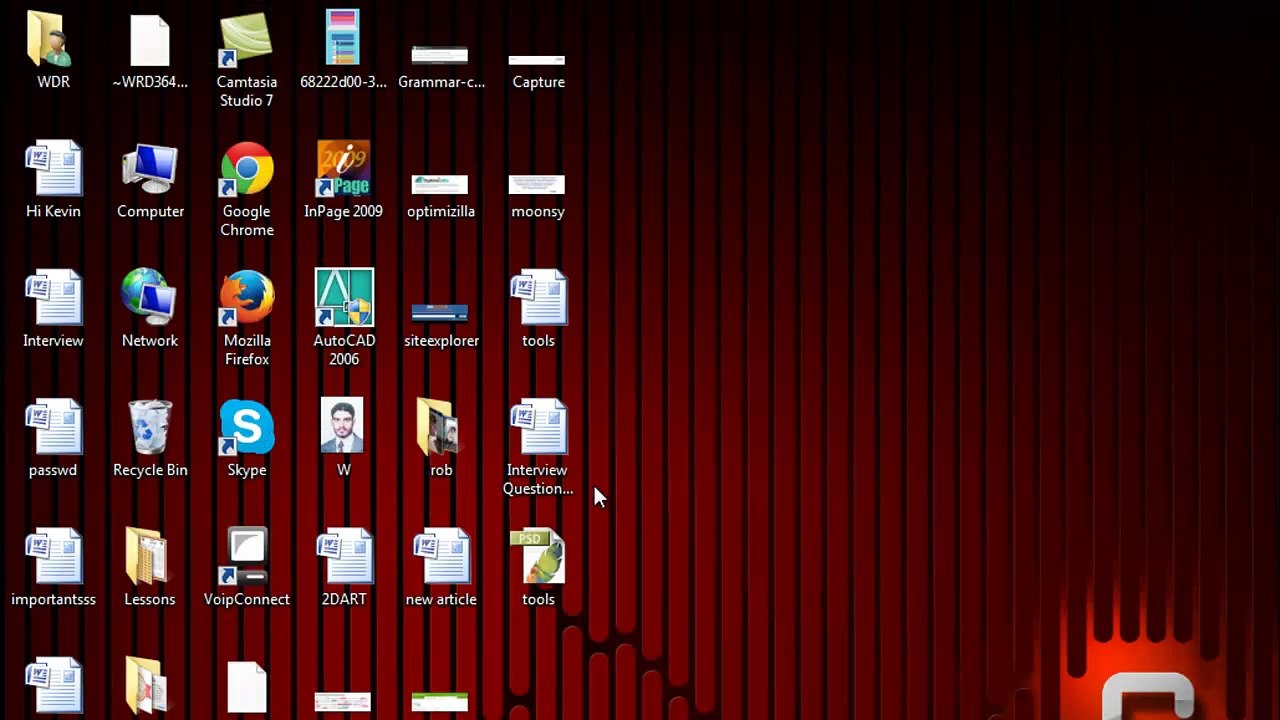Select the W portrait photo icon
The width and height of the screenshot is (1280, 720).
(x=342, y=425)
